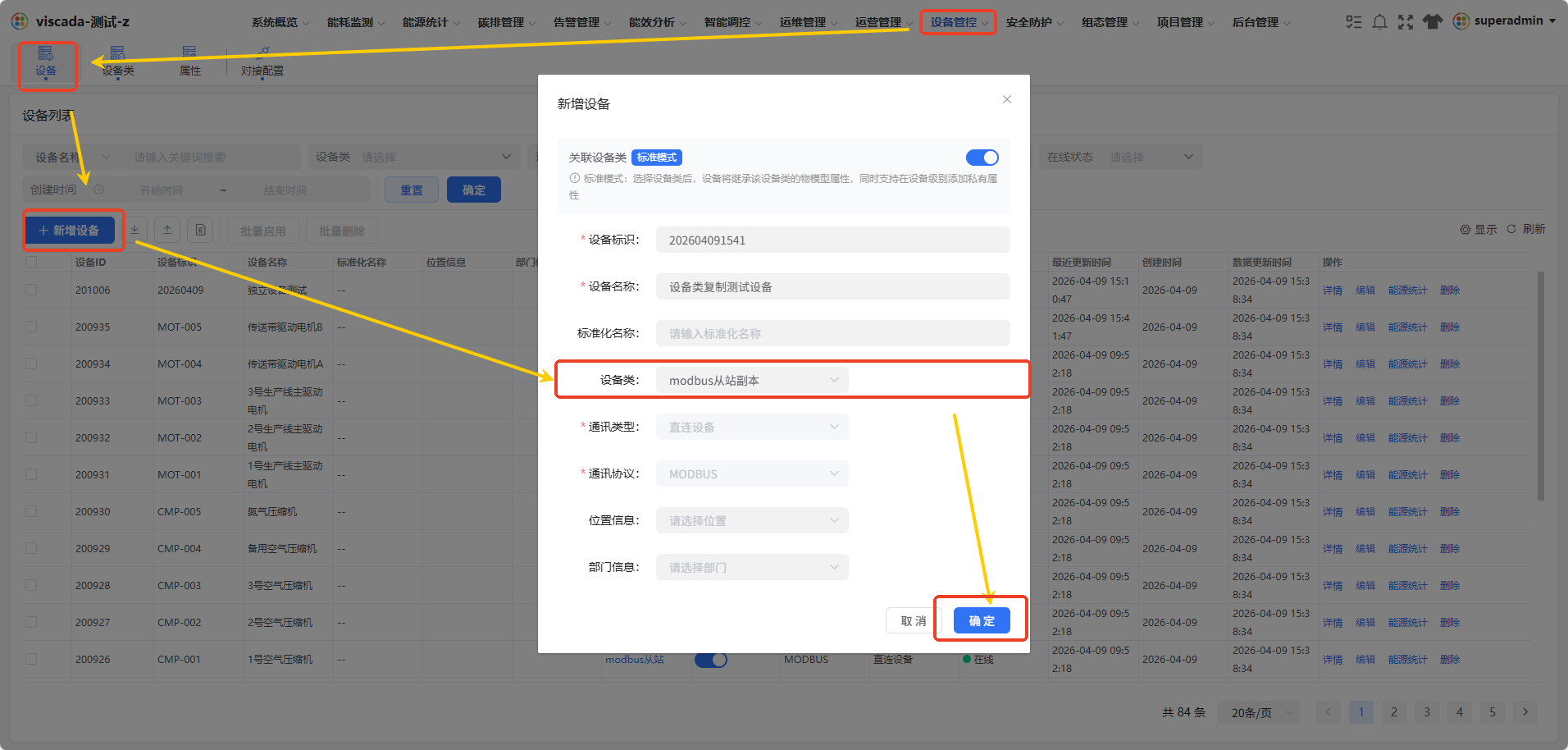Open the 在线状态 filter dropdown
Image resolution: width=1568 pixels, height=750 pixels.
pyautogui.click(x=1120, y=157)
